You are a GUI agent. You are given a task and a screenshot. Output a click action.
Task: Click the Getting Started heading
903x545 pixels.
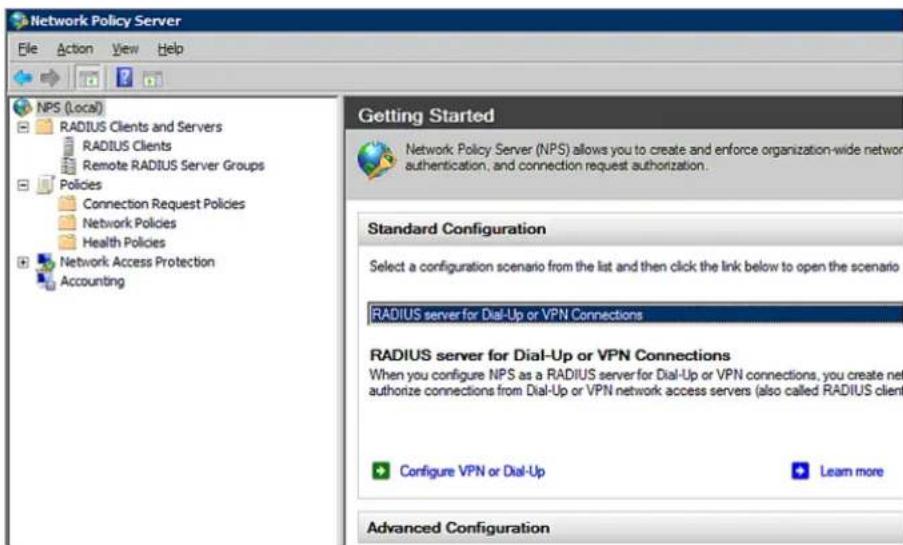tap(426, 116)
